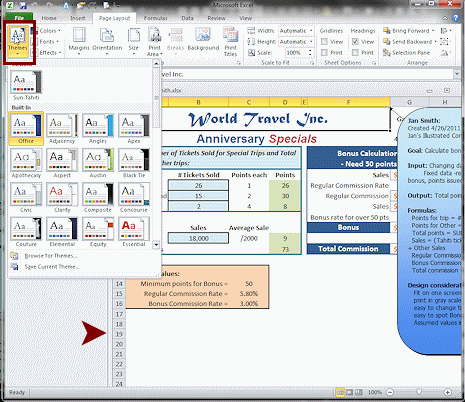Open the Selection Pane
This screenshot has height=402, width=465.
pos(406,53)
